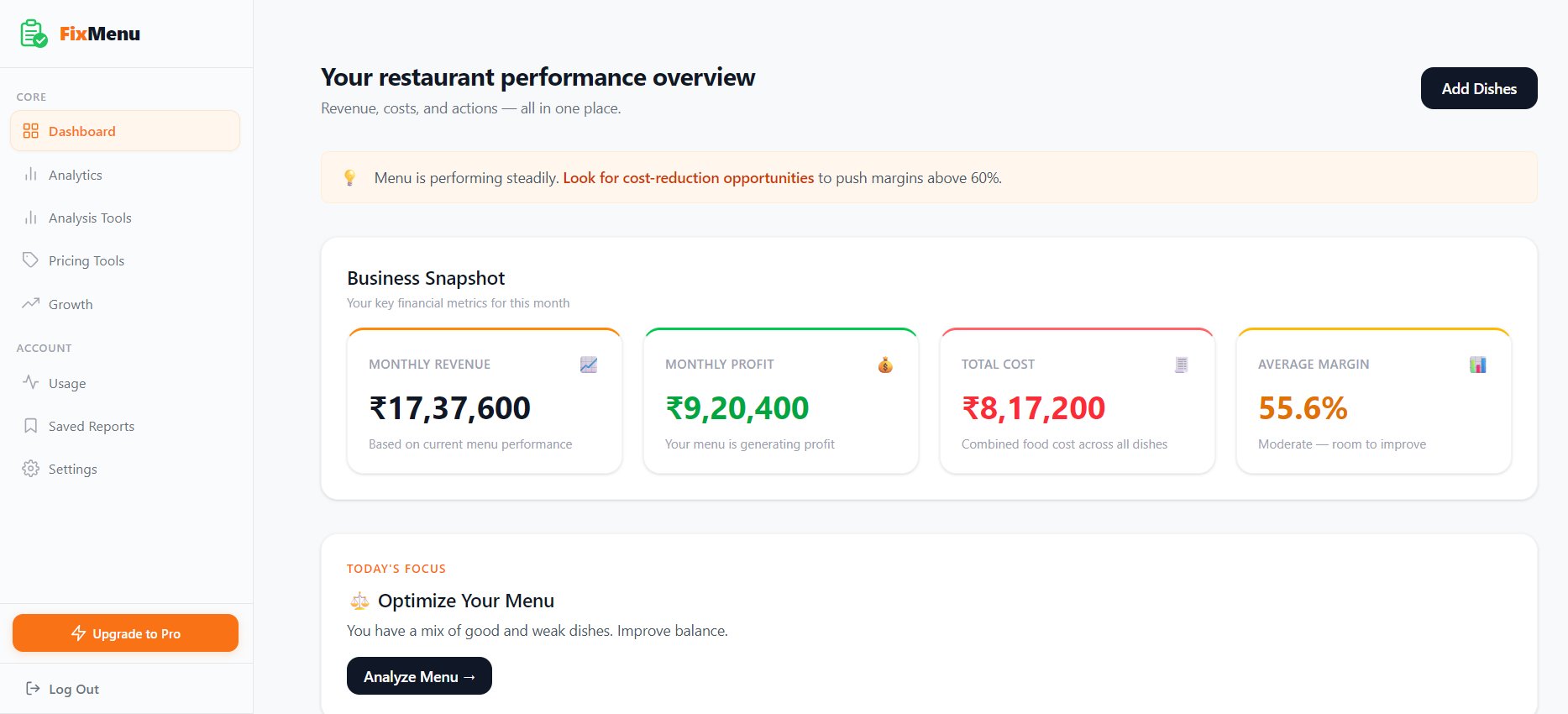Click the lightning bolt icon on Upgrade

(79, 633)
